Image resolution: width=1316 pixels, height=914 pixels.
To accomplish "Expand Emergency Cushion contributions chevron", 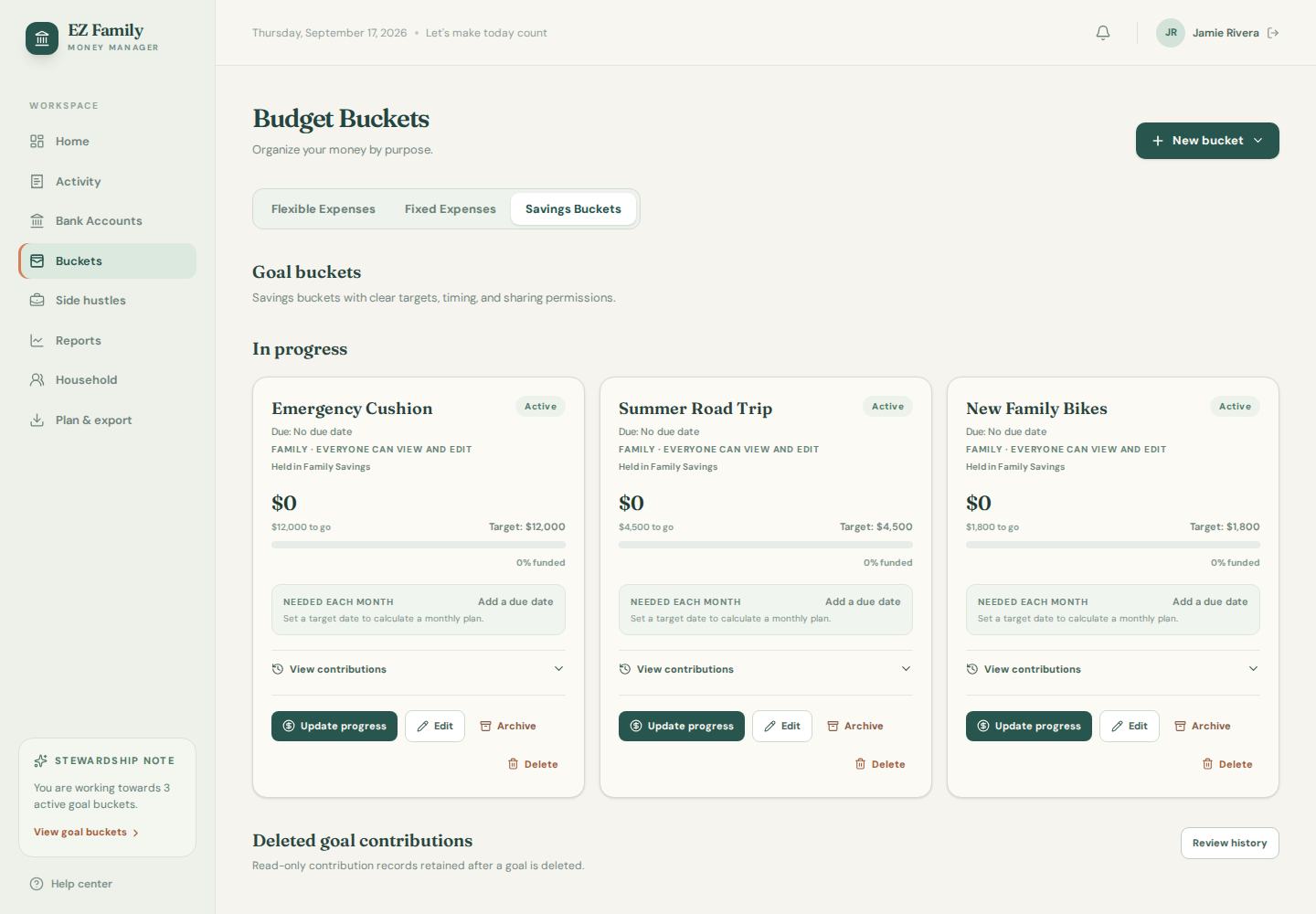I will click(x=558, y=668).
